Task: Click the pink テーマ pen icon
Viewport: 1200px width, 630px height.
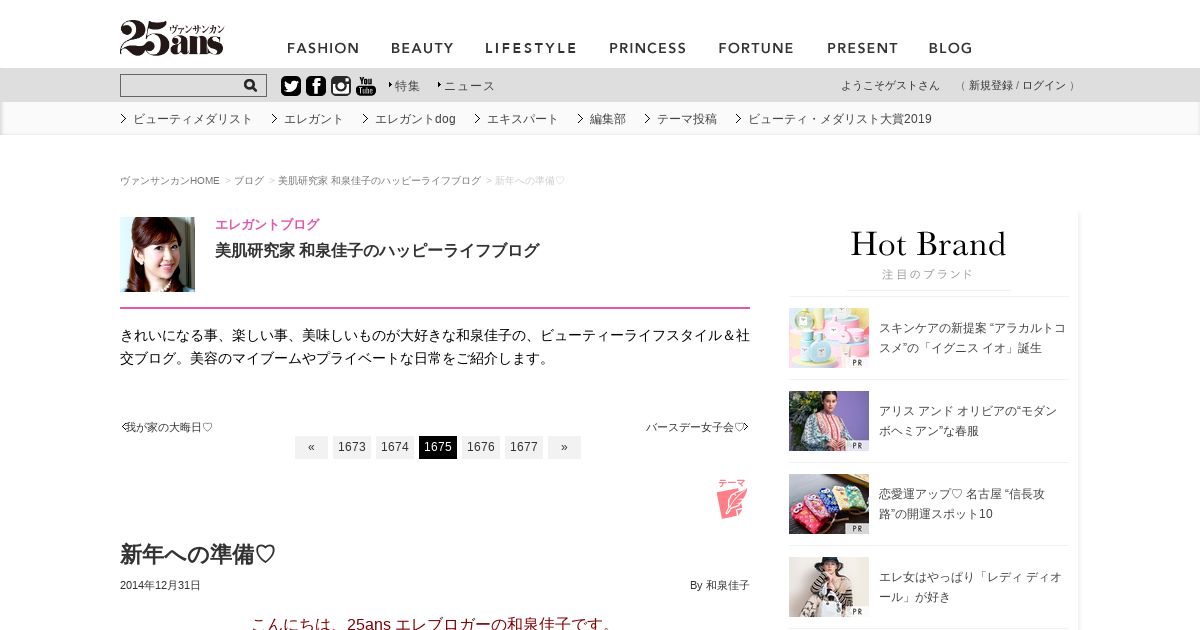Action: tap(732, 498)
